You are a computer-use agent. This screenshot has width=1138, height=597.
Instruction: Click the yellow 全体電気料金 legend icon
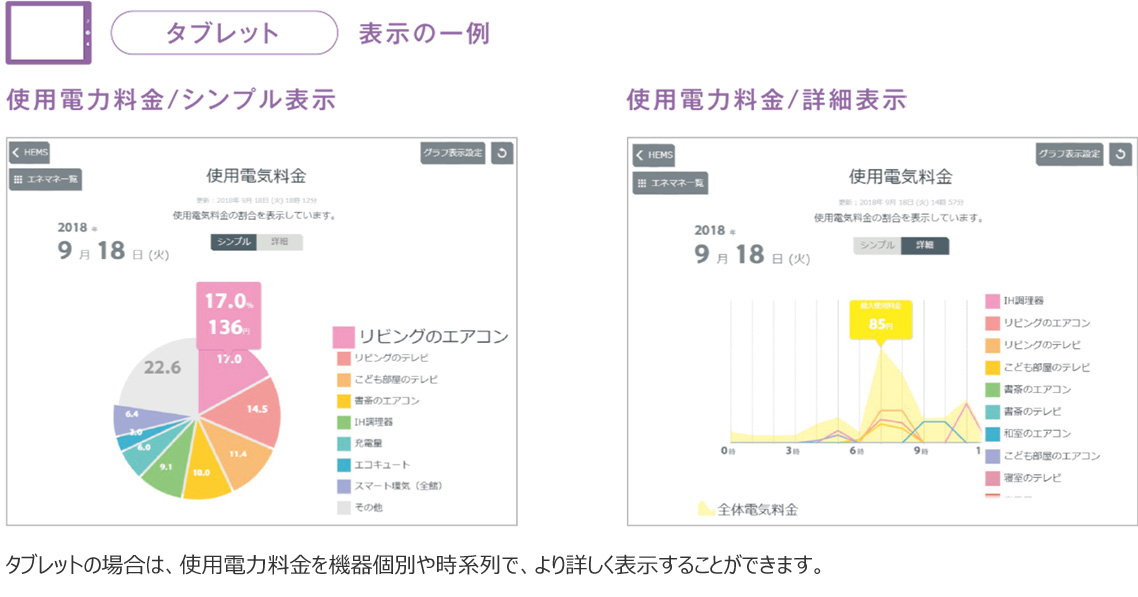point(706,508)
